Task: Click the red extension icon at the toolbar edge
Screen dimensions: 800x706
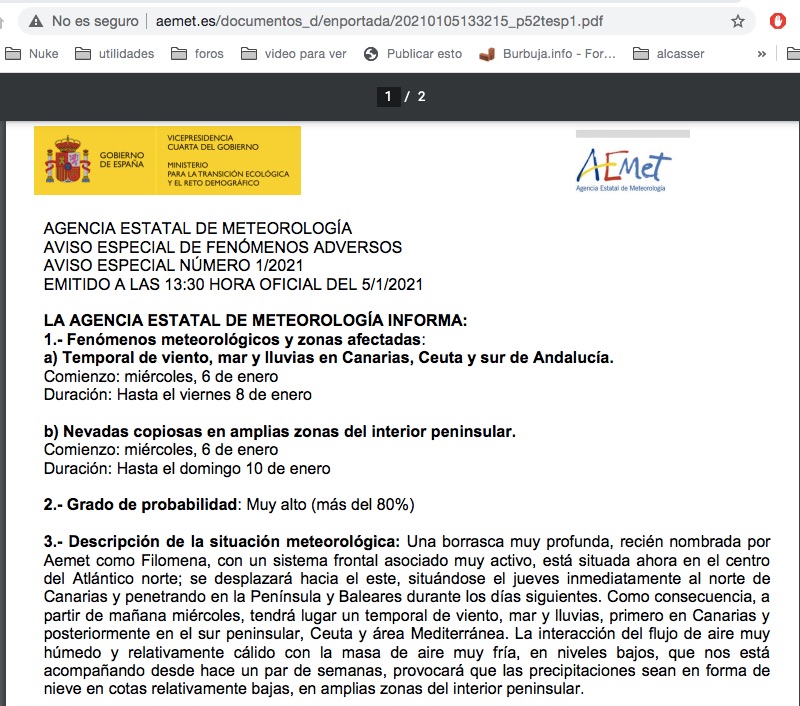Action: (x=778, y=21)
